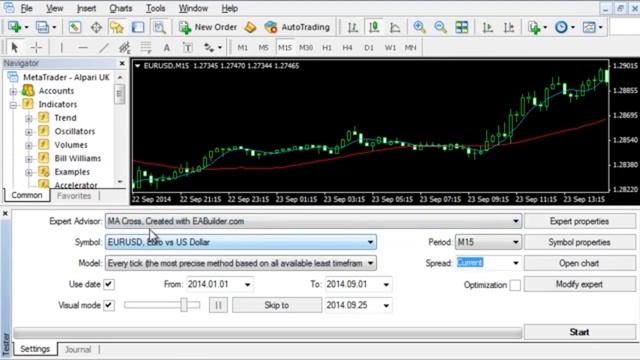Open the Charts menu
The height and width of the screenshot is (360, 640).
[x=121, y=8]
